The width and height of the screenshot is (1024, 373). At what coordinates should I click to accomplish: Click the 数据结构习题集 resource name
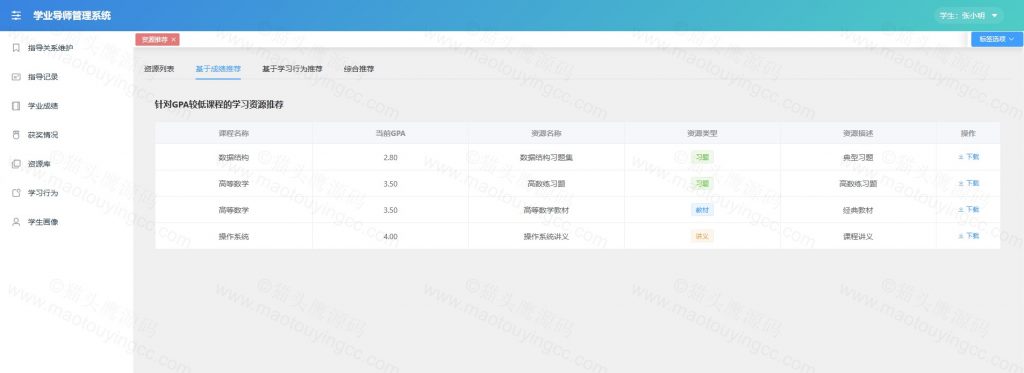(547, 157)
